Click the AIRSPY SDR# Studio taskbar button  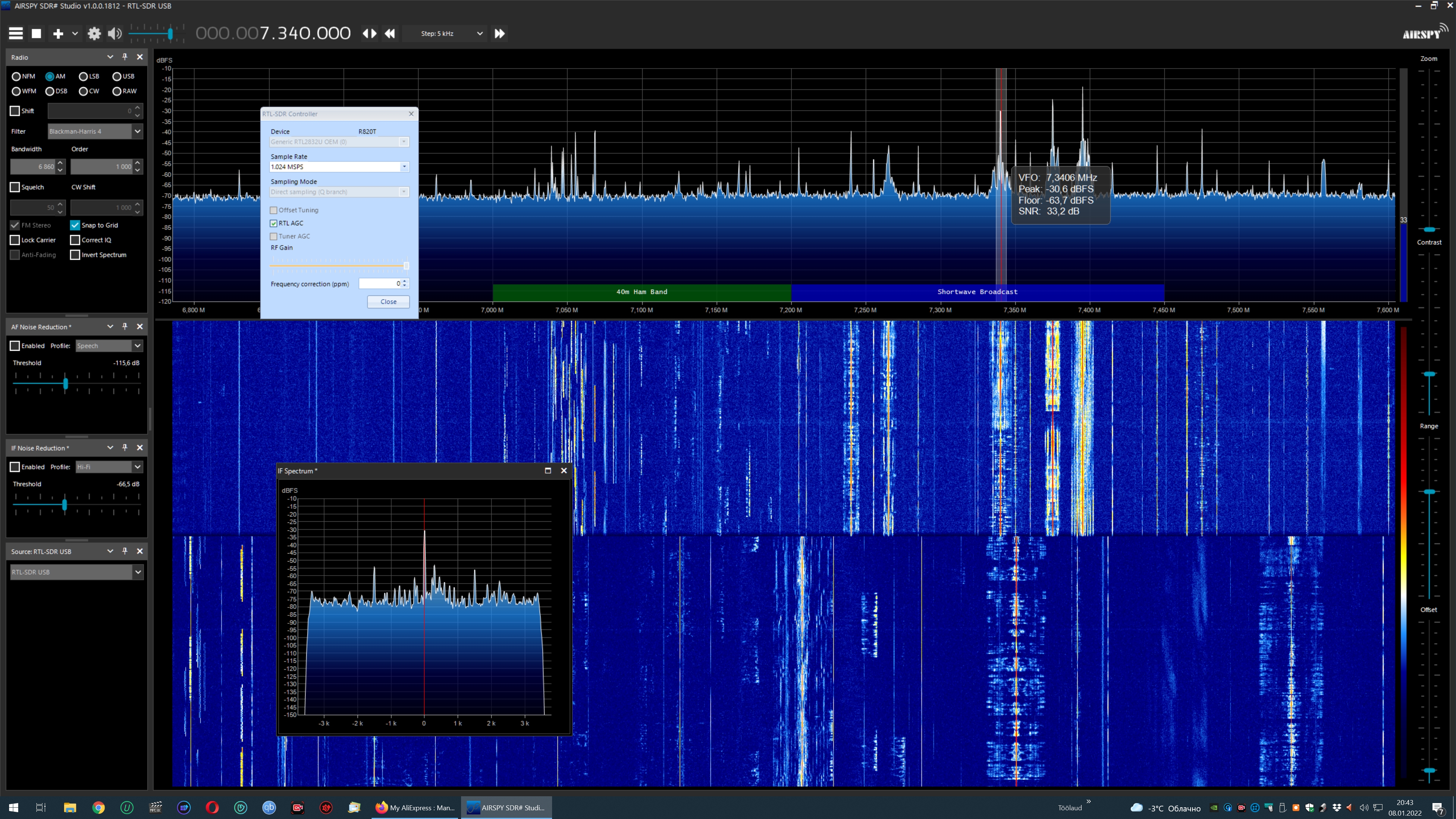pos(507,807)
